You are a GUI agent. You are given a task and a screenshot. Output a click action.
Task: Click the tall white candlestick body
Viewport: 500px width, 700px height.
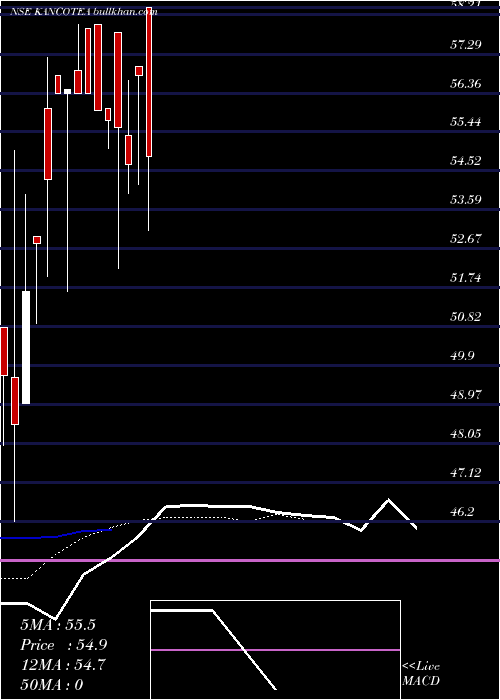point(26,347)
